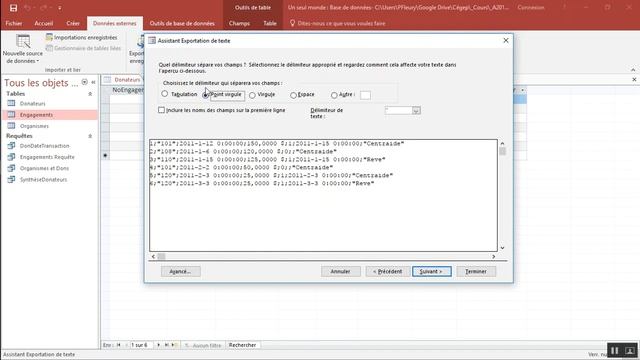Screen dimensions: 640x360
Task: Click the Redo arrow in title bar
Action: pos(43,8)
